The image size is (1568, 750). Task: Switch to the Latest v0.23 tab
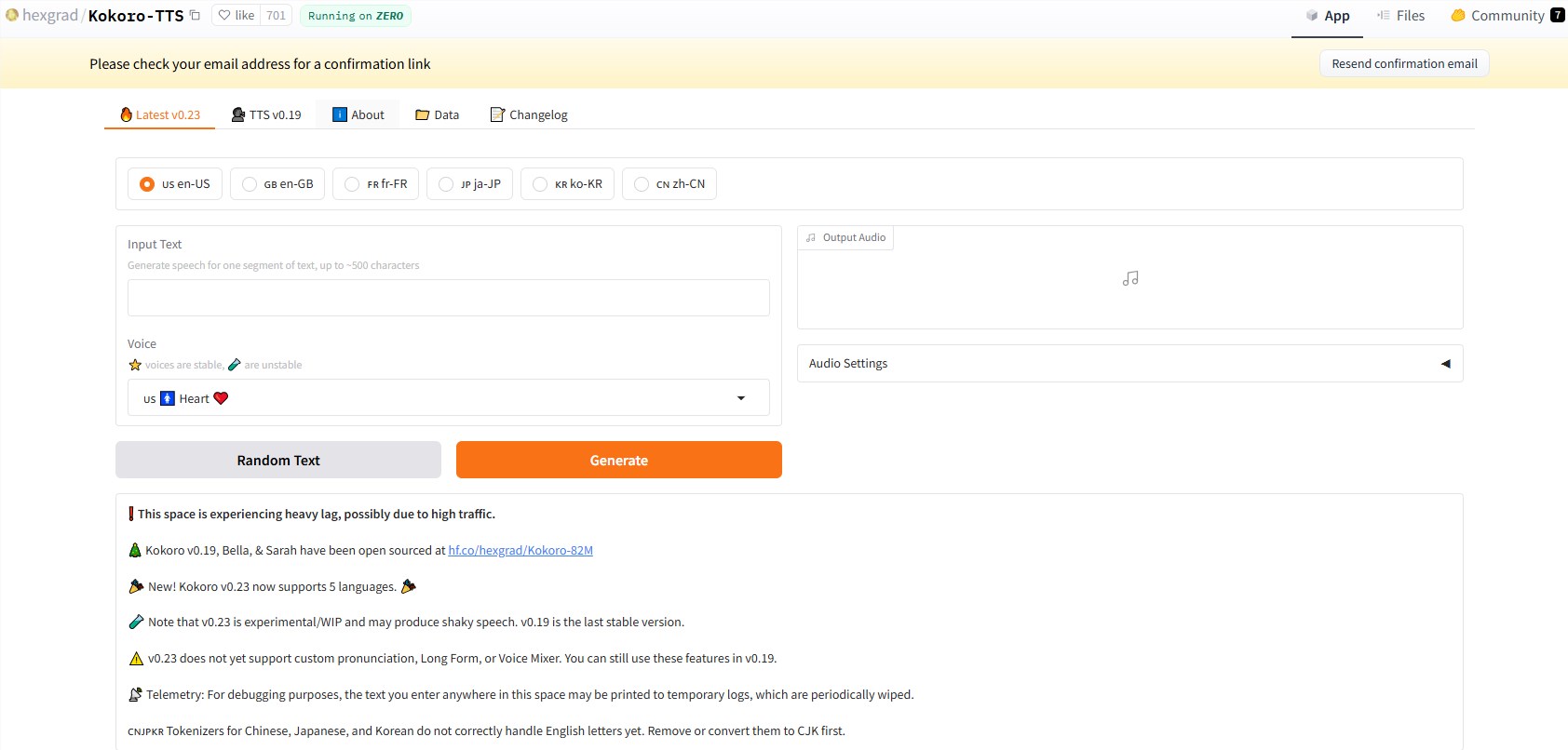pyautogui.click(x=160, y=115)
